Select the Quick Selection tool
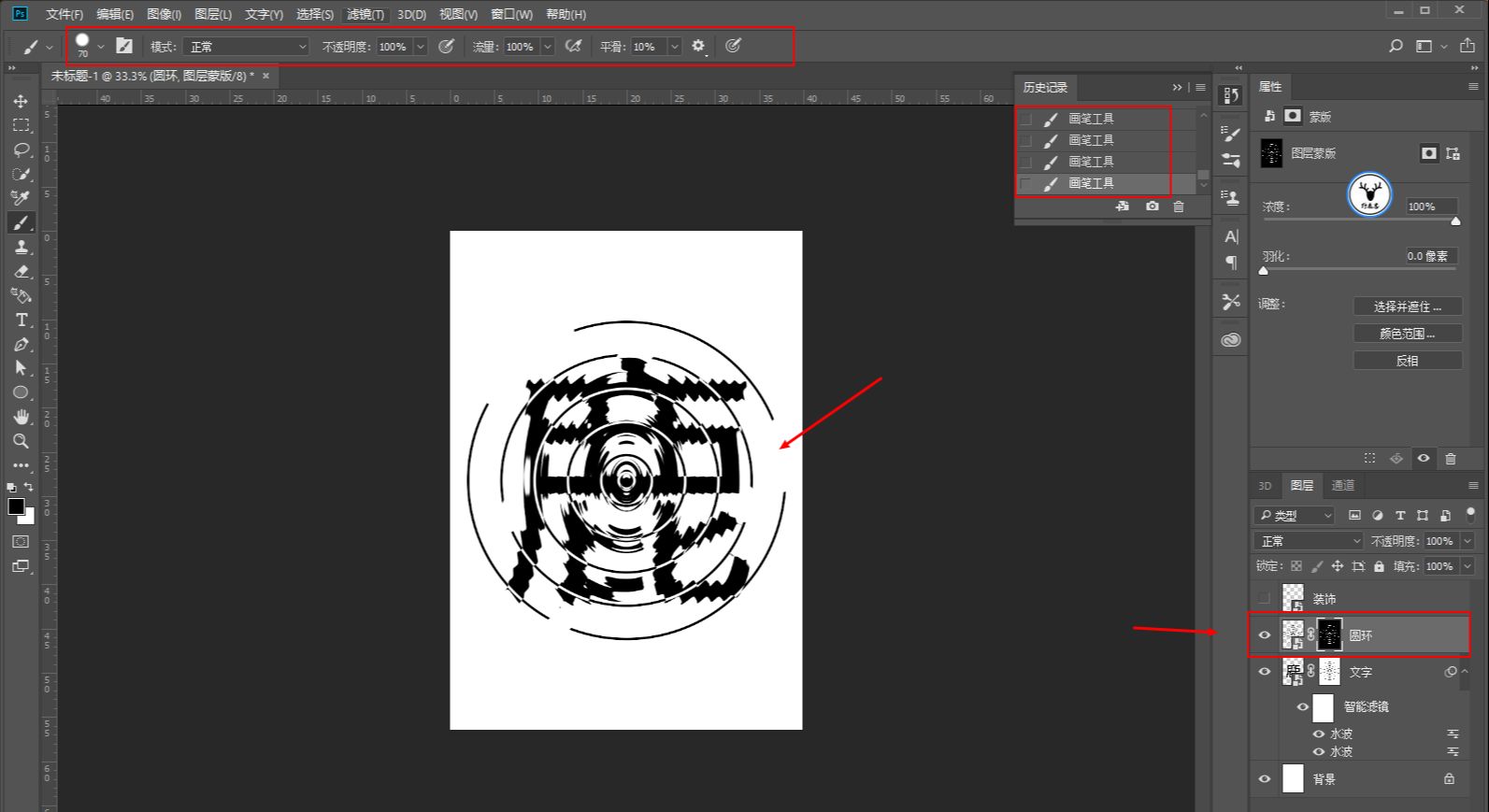 [21, 174]
